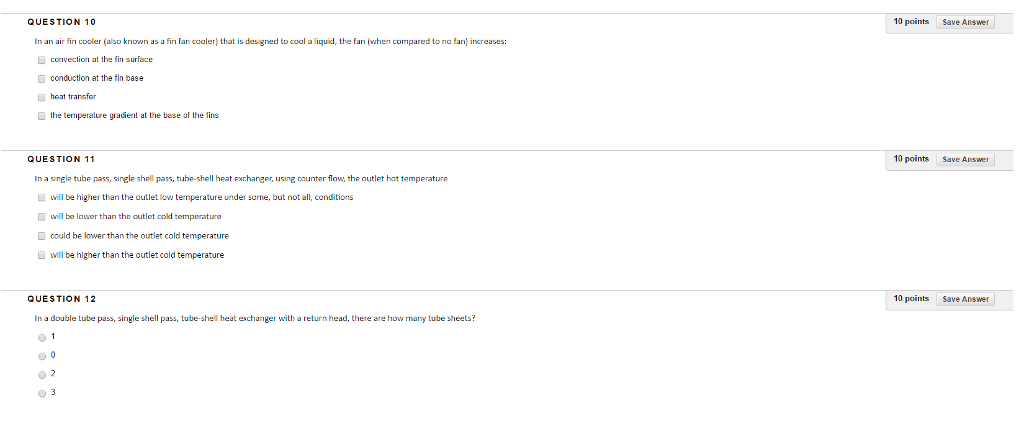1024x421 pixels.
Task: Check 'convection at the fin surface' option
Action: pyautogui.click(x=41, y=60)
